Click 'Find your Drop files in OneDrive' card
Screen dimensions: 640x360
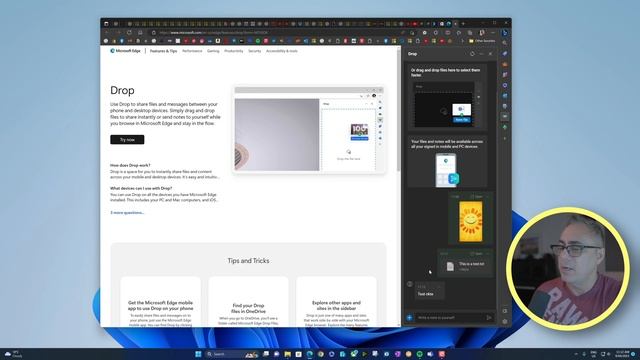(x=248, y=302)
